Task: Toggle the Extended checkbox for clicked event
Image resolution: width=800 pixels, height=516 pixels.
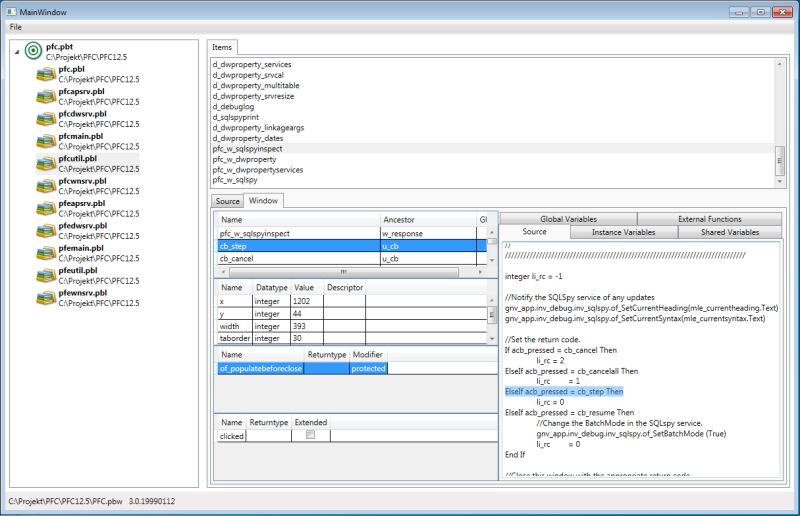Action: [310, 435]
